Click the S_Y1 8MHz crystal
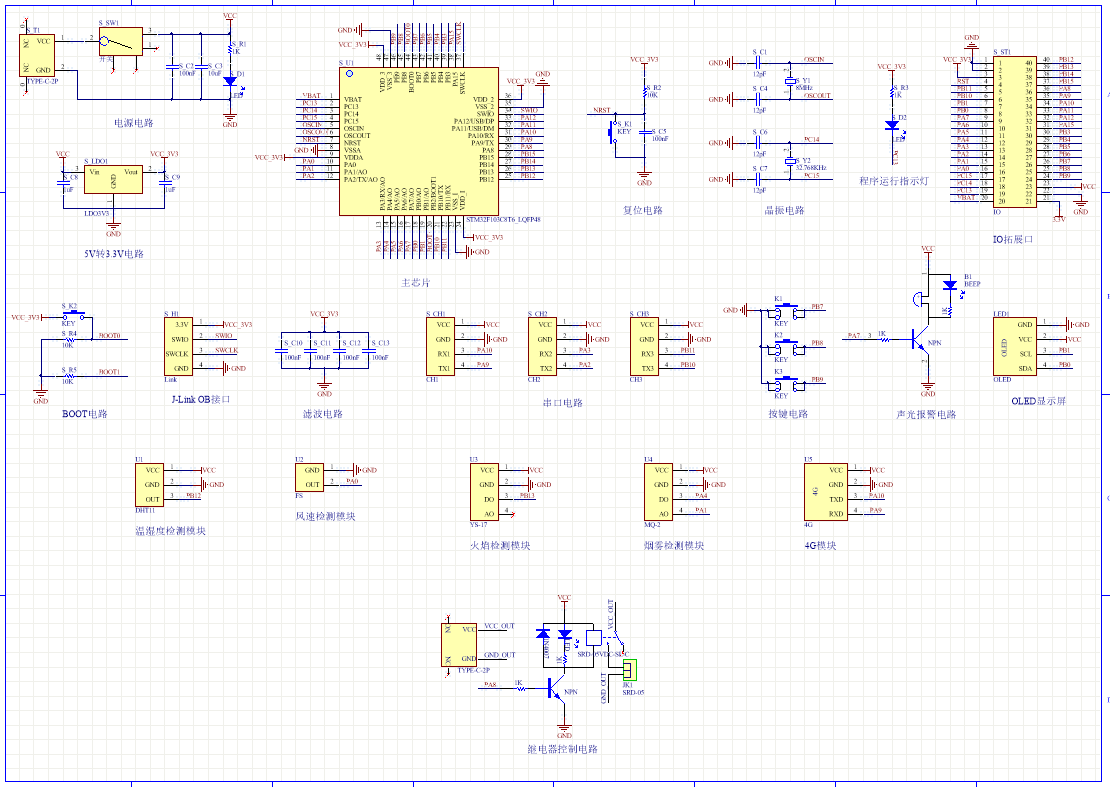This screenshot has width=1110, height=787. [790, 81]
